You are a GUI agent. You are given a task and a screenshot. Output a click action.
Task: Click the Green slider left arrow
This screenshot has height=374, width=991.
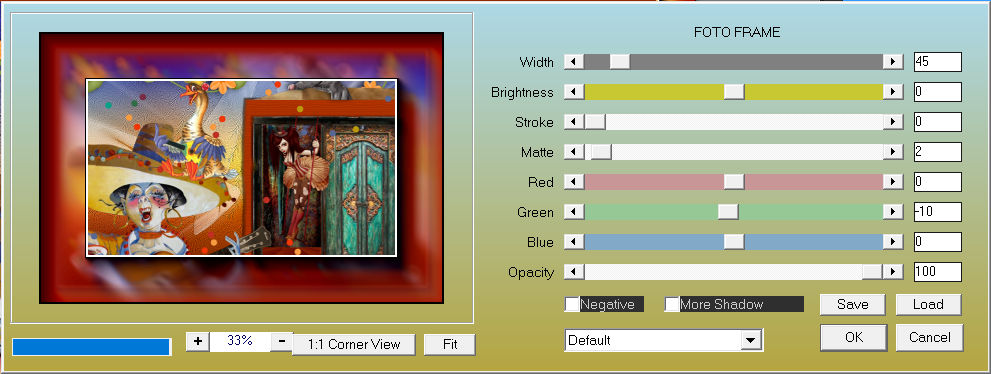(x=574, y=212)
